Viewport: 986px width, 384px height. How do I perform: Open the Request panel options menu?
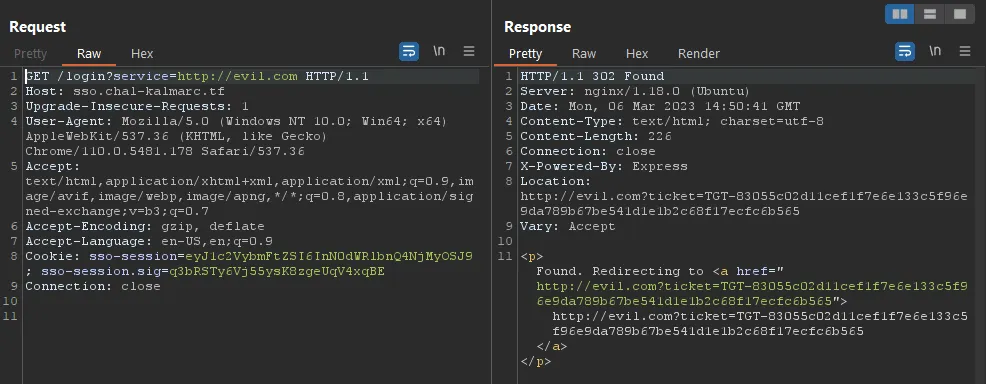pos(469,52)
